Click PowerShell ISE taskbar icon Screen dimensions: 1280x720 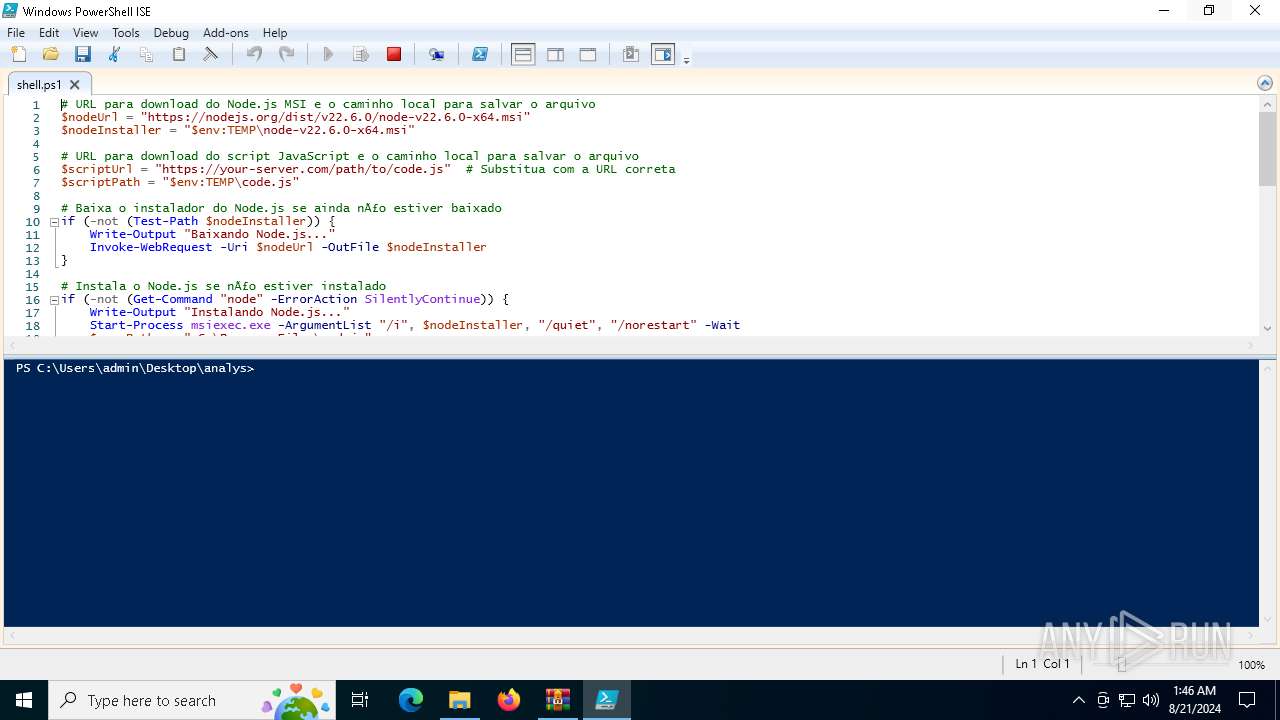pos(607,700)
